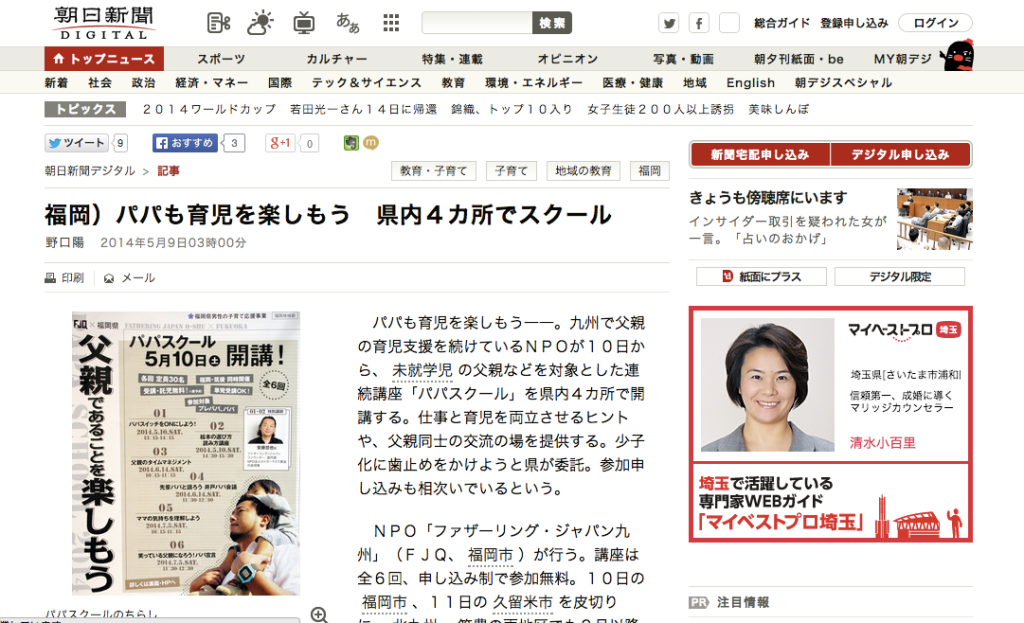
Task: Open the services grid icon in header
Action: 390,21
